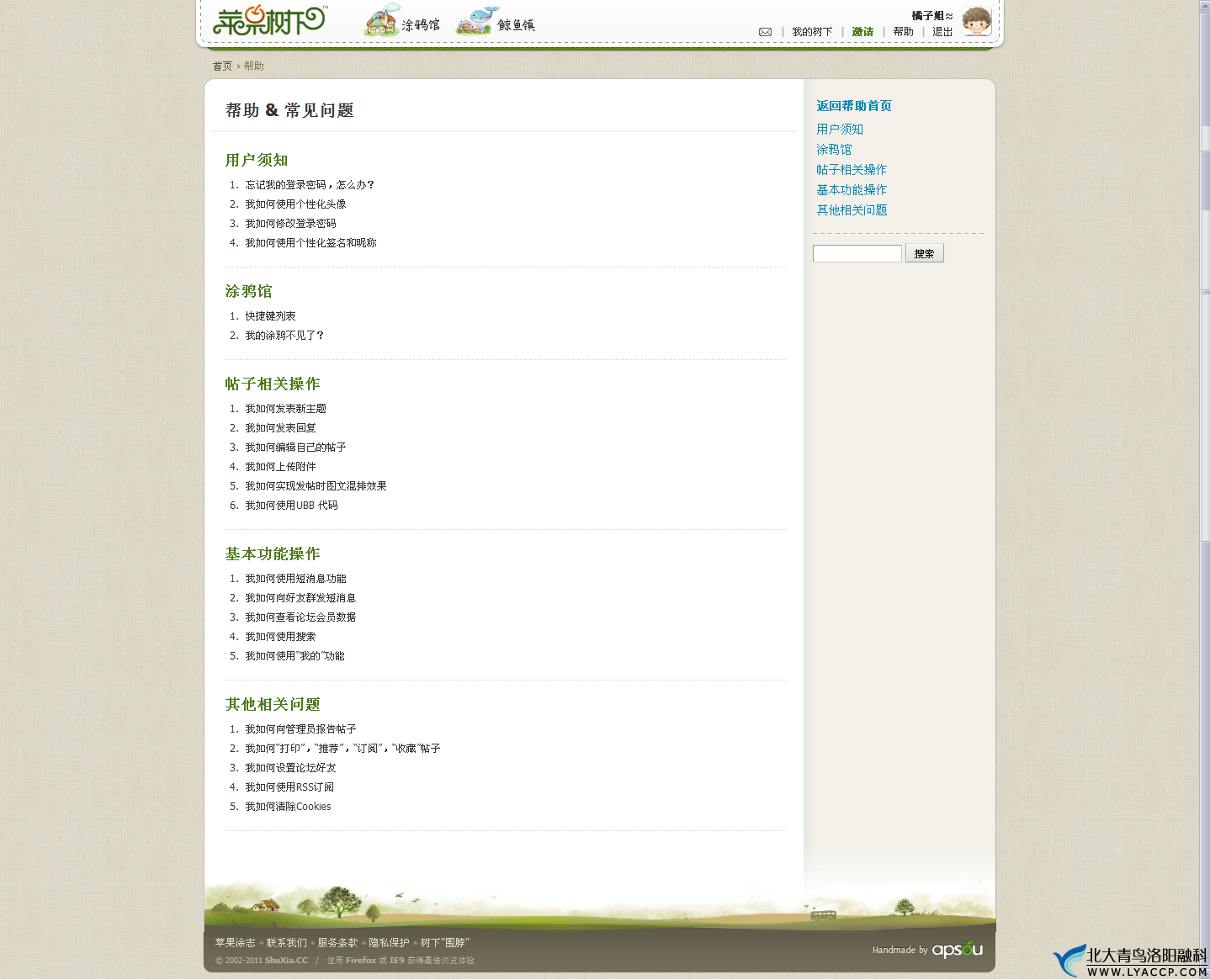Click inside the help search field

click(857, 253)
